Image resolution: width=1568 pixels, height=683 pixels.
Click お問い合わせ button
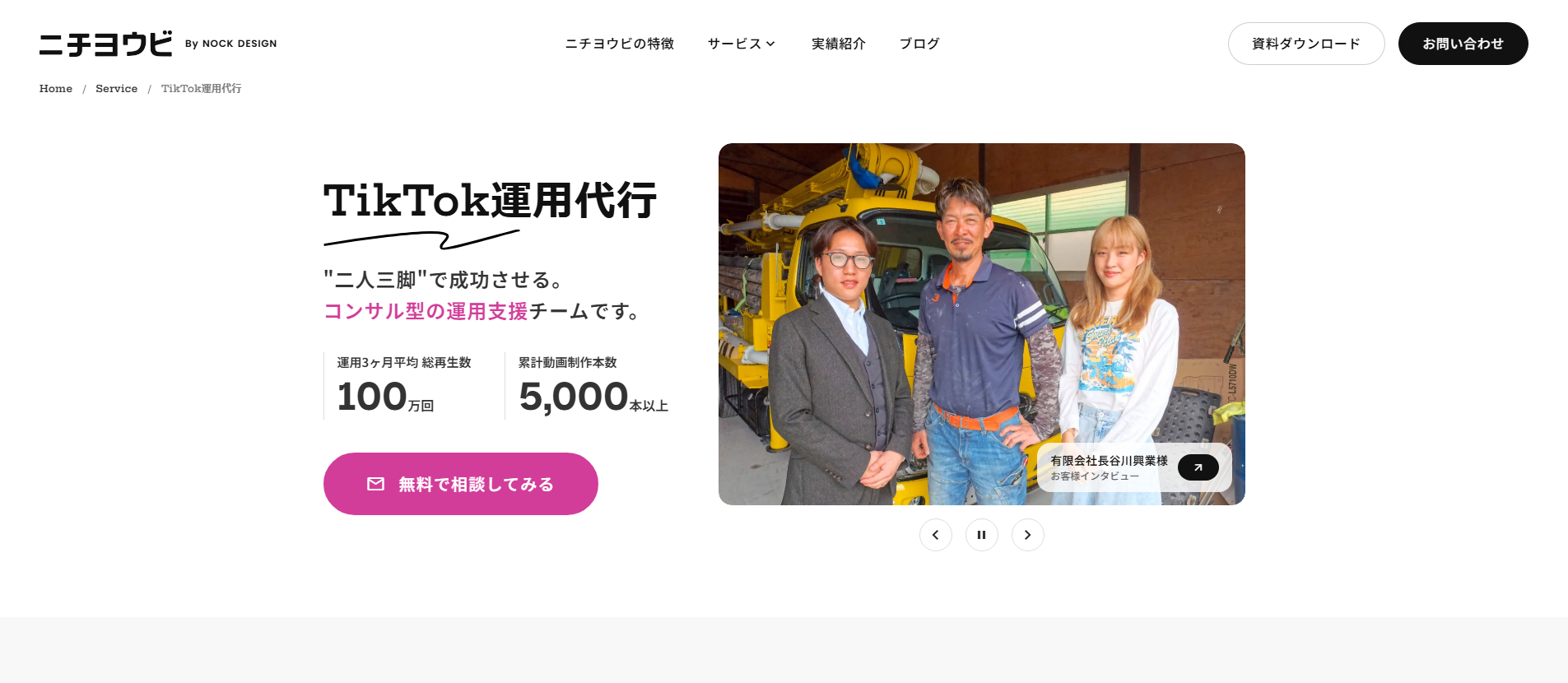[x=1463, y=44]
